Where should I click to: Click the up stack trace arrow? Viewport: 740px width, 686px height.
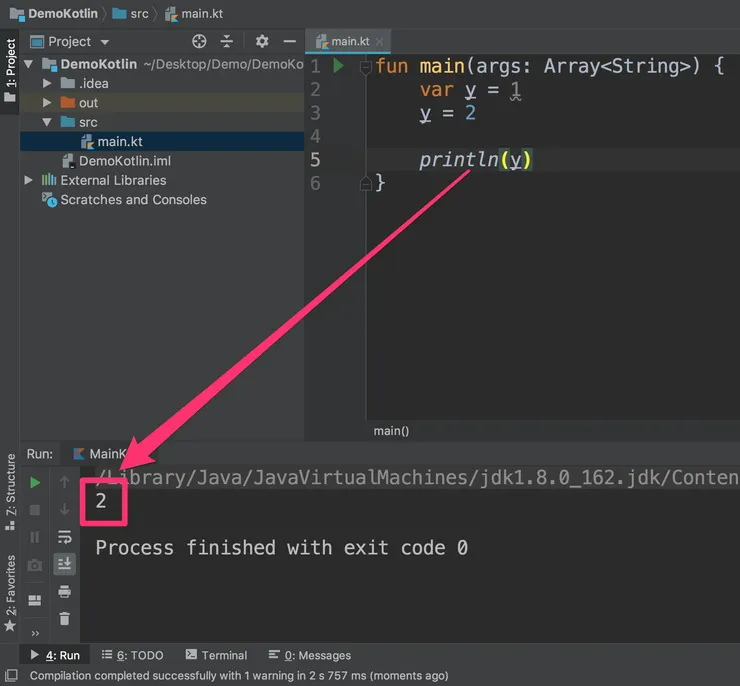click(65, 482)
